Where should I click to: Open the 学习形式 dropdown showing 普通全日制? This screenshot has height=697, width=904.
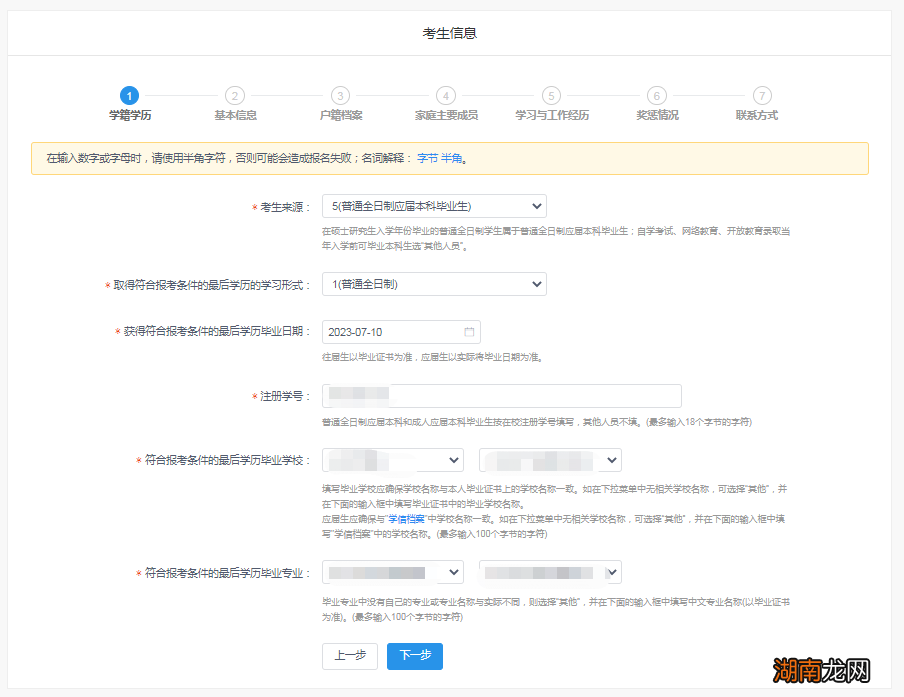[434, 283]
